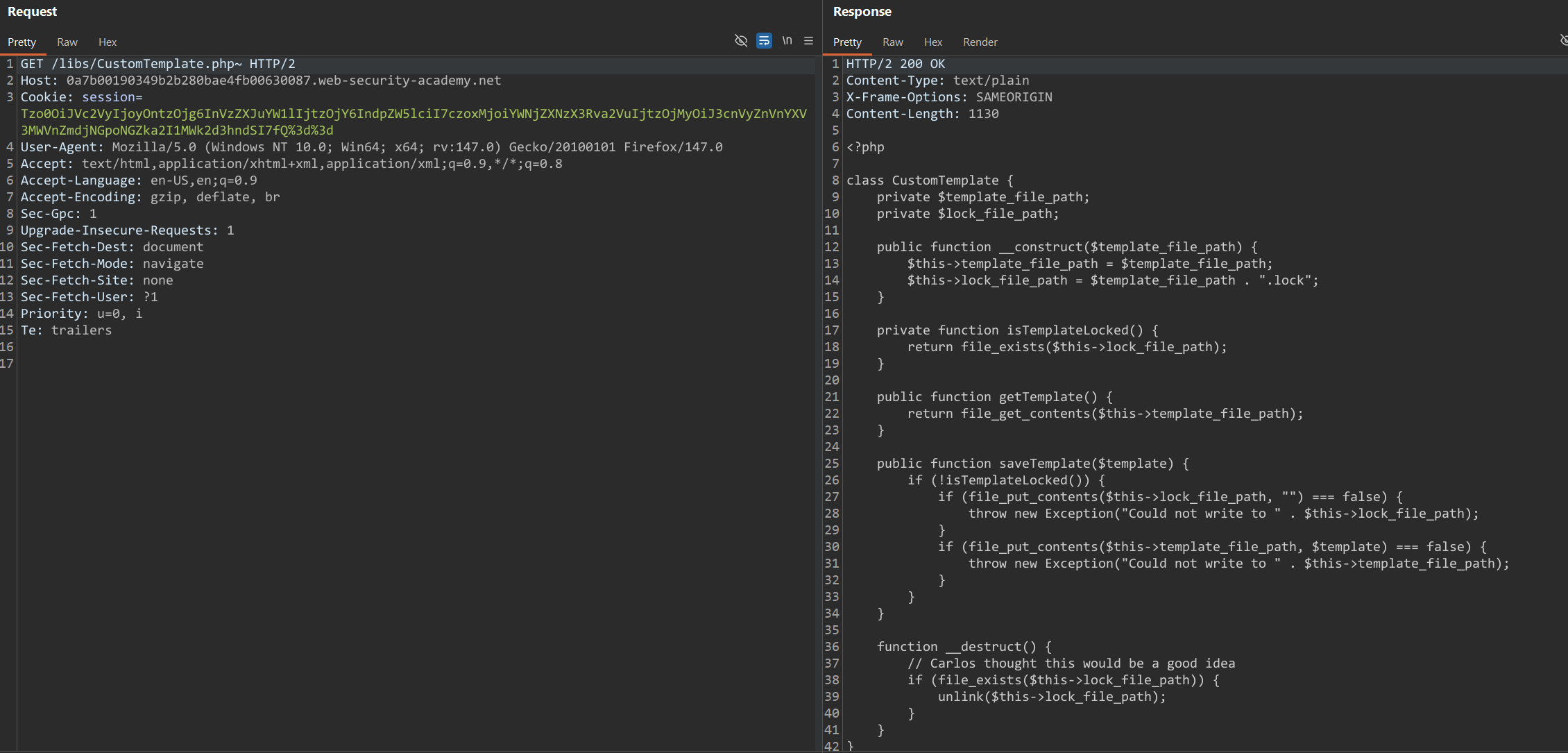Switch Request view to Raw tab
Viewport: 1568px width, 753px height.
(x=67, y=42)
